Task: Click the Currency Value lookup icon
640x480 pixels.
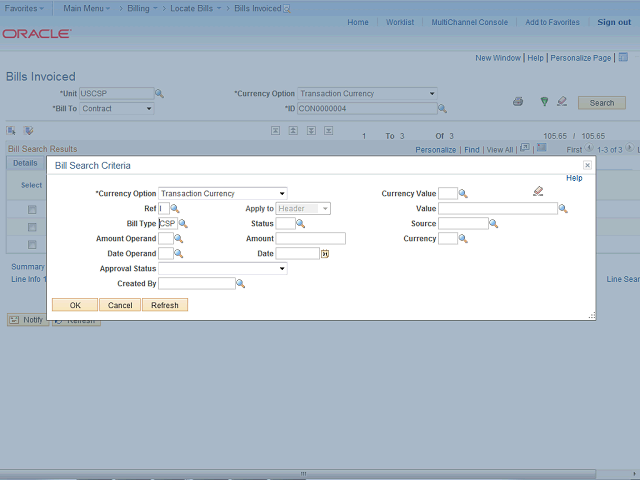Action: [x=463, y=194]
